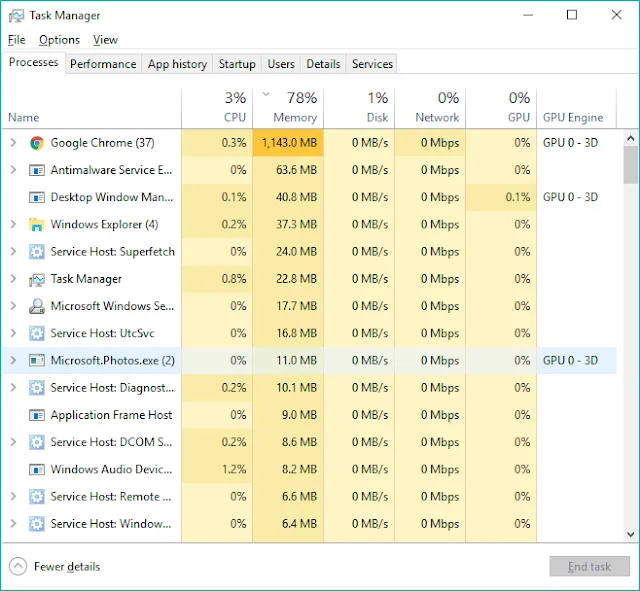Click the Application Frame Host icon
This screenshot has width=640, height=591.
[37, 415]
